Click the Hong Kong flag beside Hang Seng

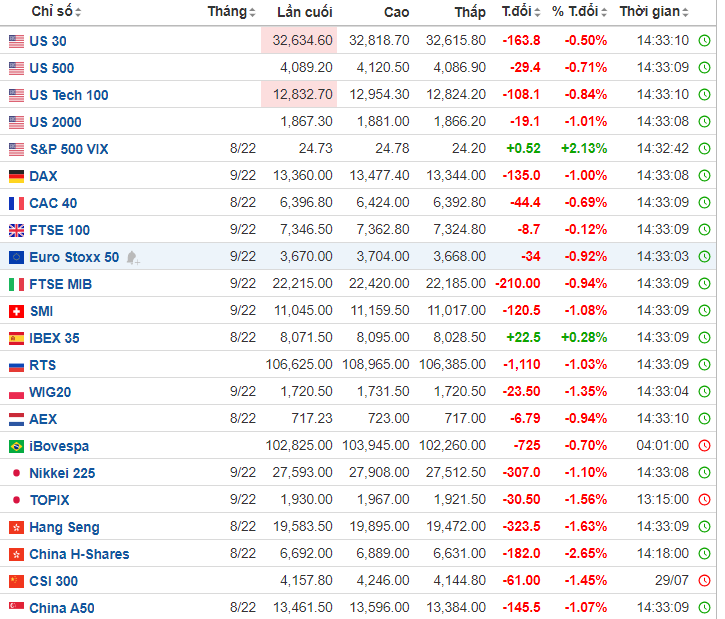(x=16, y=527)
